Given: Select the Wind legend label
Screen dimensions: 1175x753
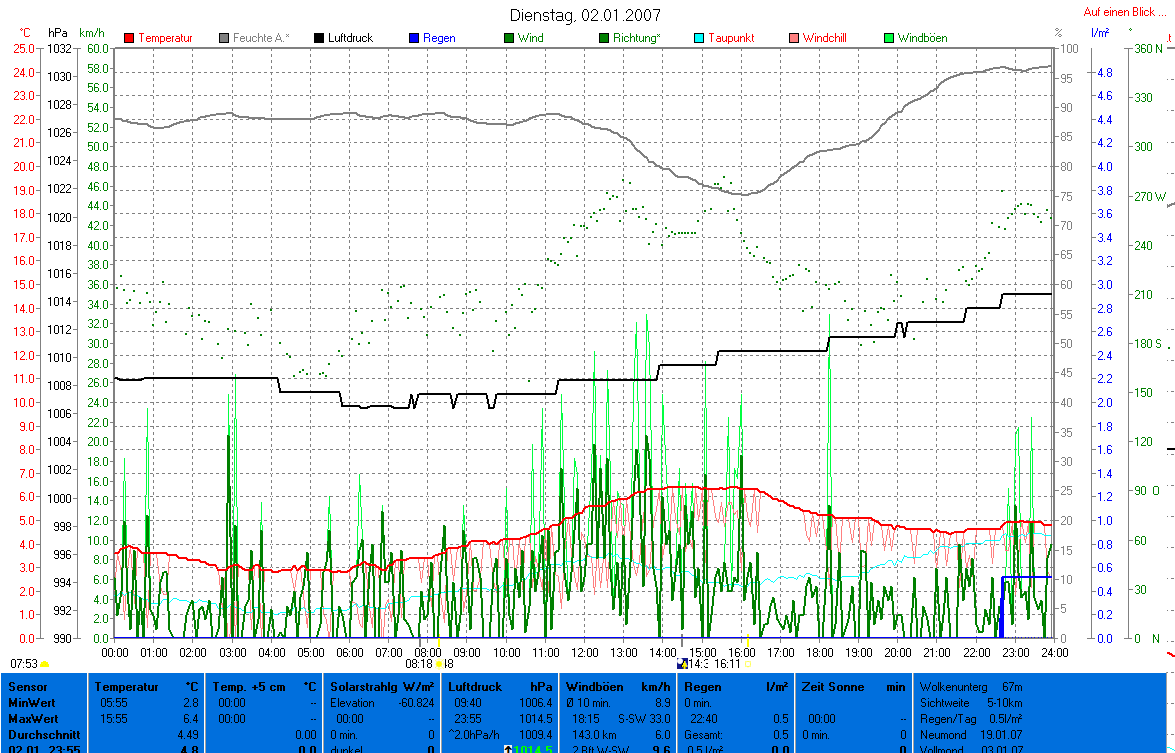Looking at the screenshot, I should (532, 38).
